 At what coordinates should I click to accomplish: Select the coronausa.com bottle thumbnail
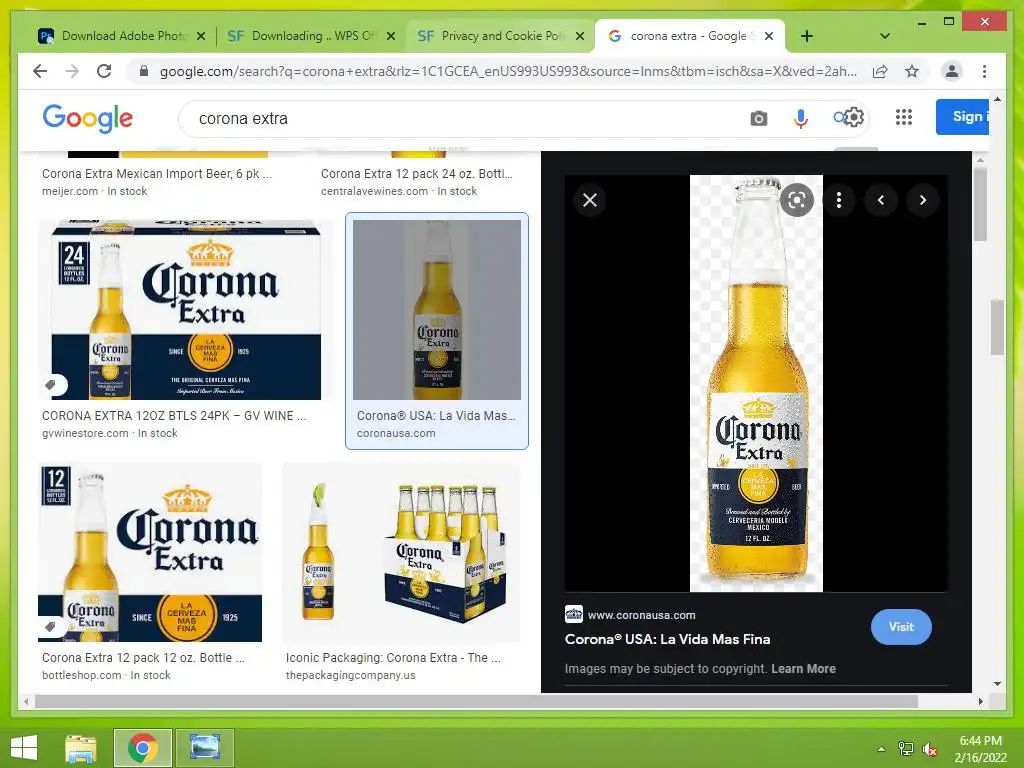437,310
